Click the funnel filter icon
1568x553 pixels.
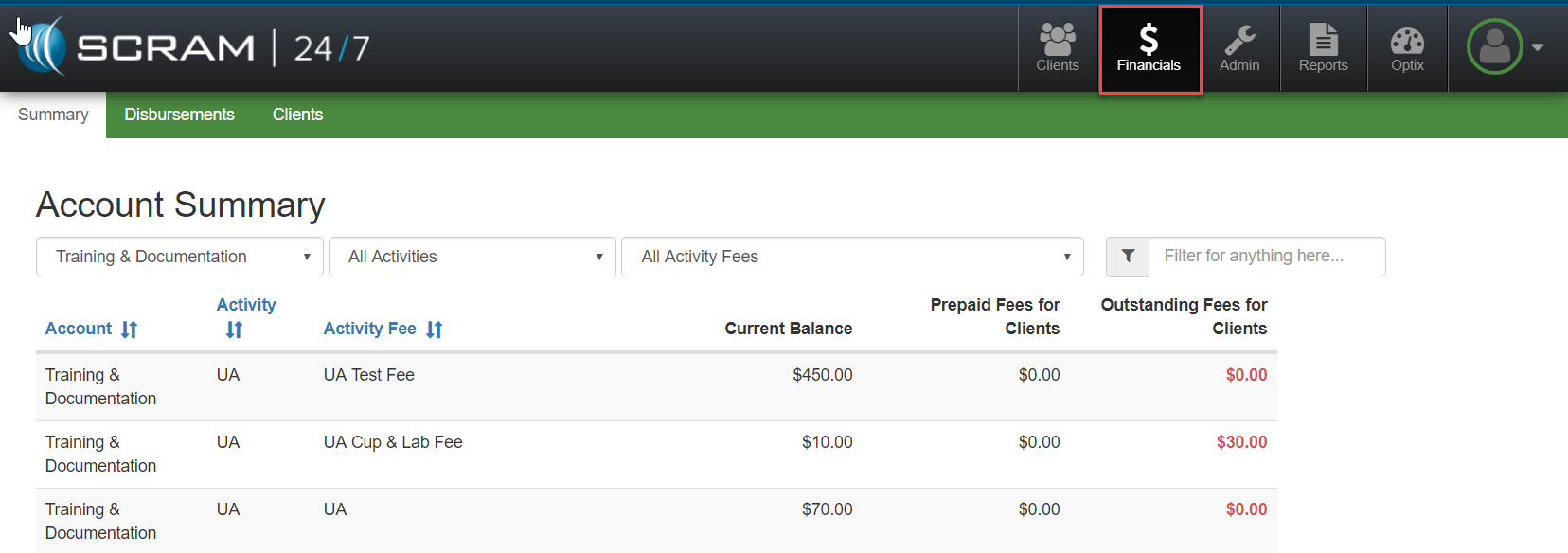click(1128, 257)
